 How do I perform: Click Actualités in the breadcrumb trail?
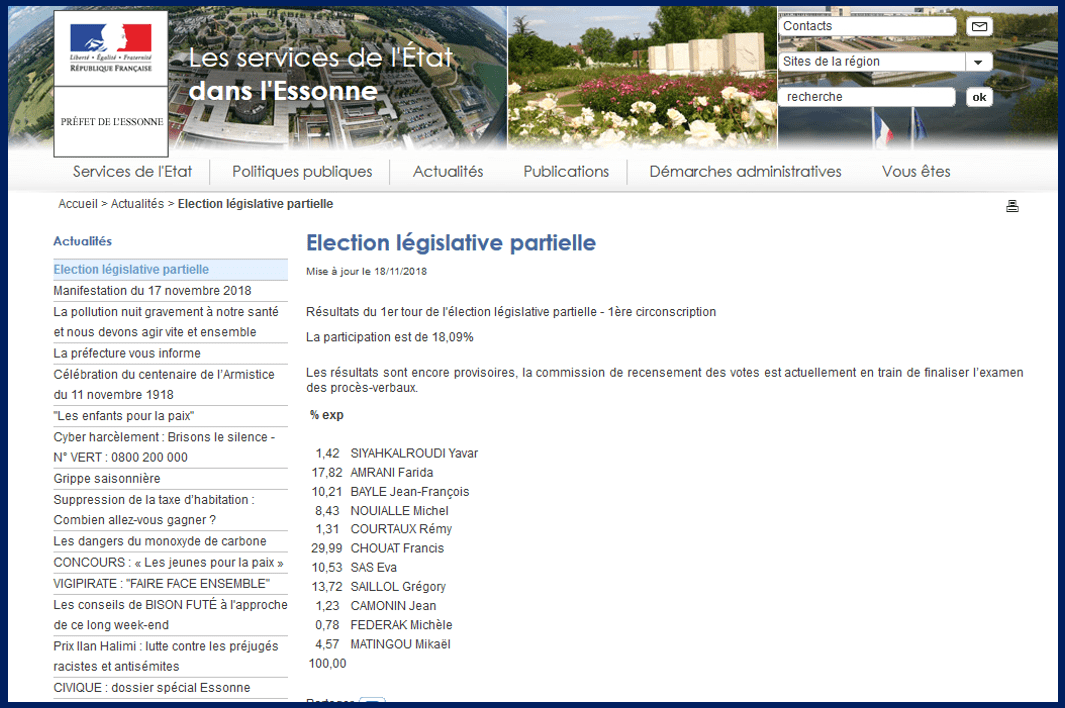pos(137,204)
